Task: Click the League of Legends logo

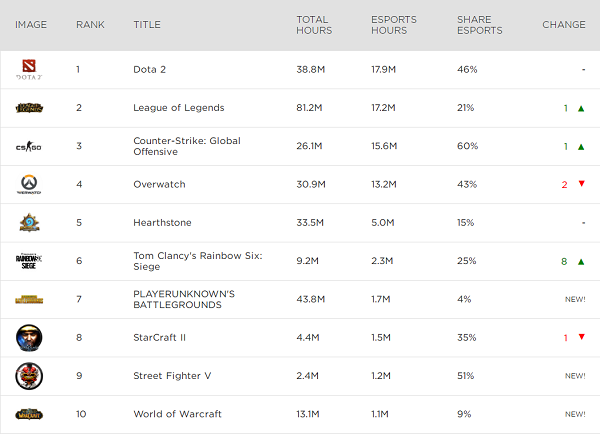Action: 29,108
